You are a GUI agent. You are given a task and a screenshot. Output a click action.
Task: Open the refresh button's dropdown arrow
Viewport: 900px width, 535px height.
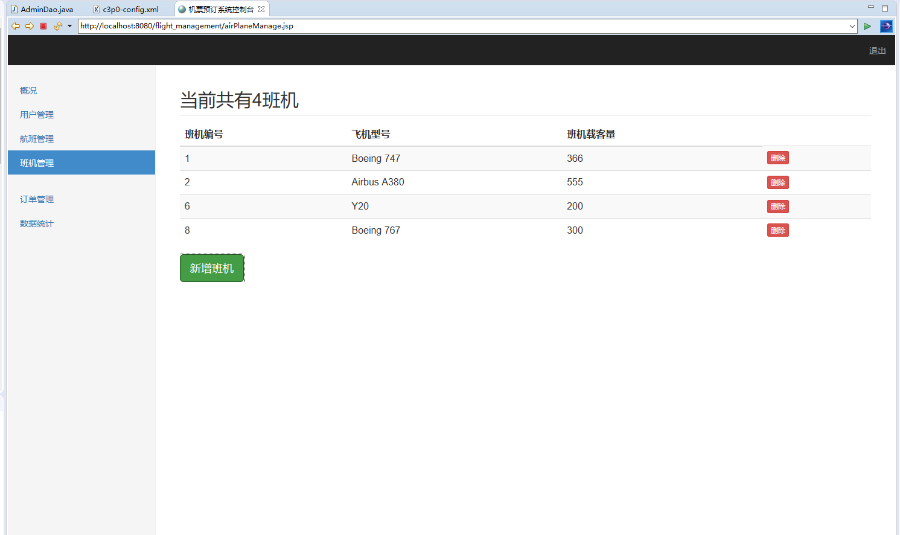tap(69, 26)
